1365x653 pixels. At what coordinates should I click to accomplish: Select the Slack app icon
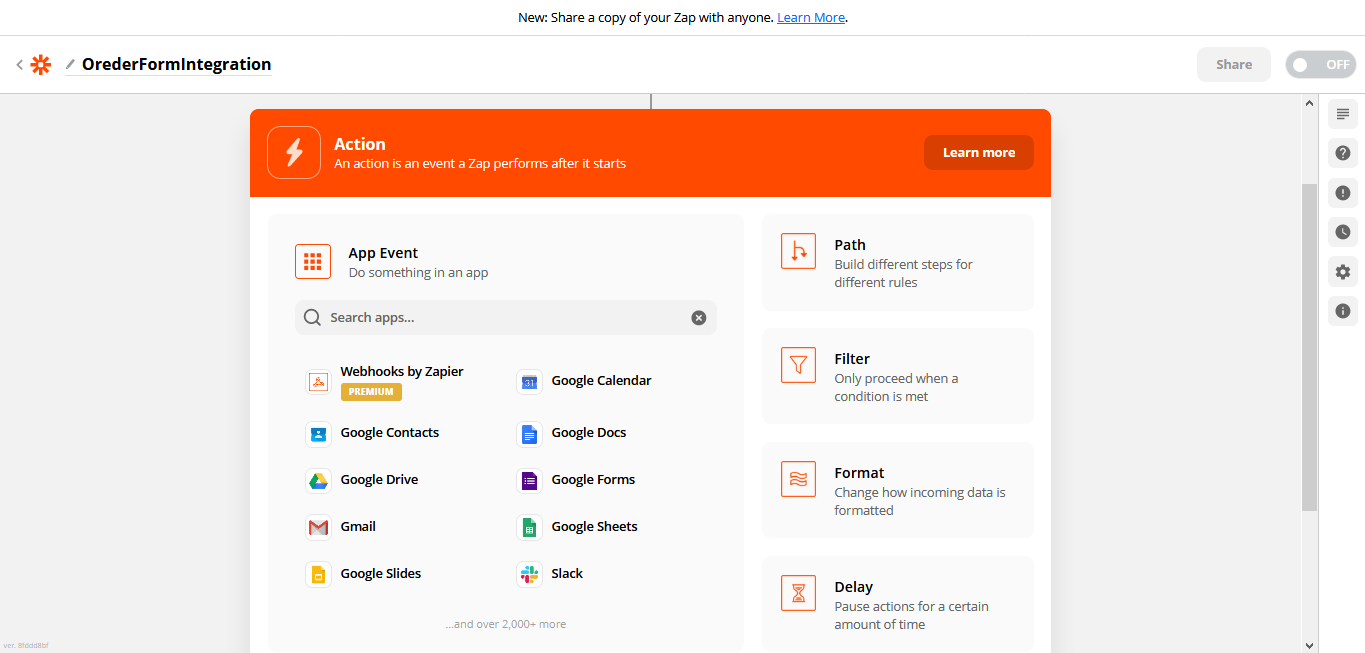[529, 574]
